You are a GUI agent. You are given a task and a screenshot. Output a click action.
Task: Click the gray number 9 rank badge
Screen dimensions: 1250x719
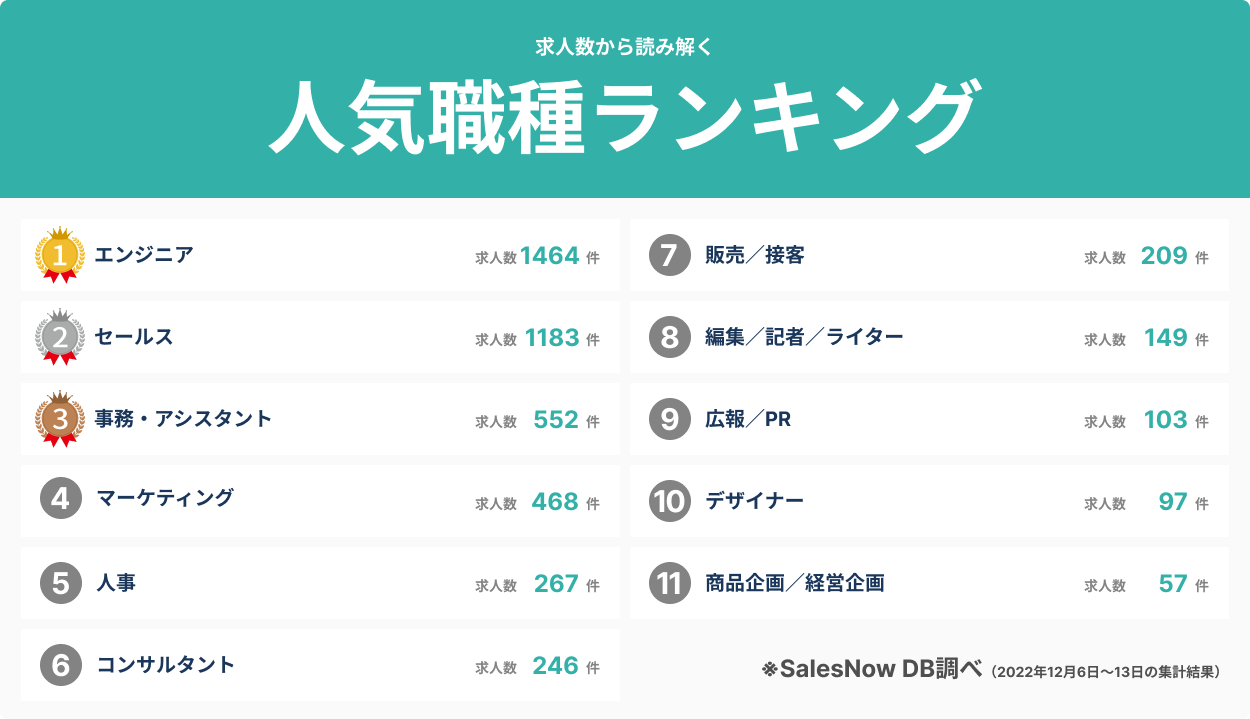tap(670, 420)
